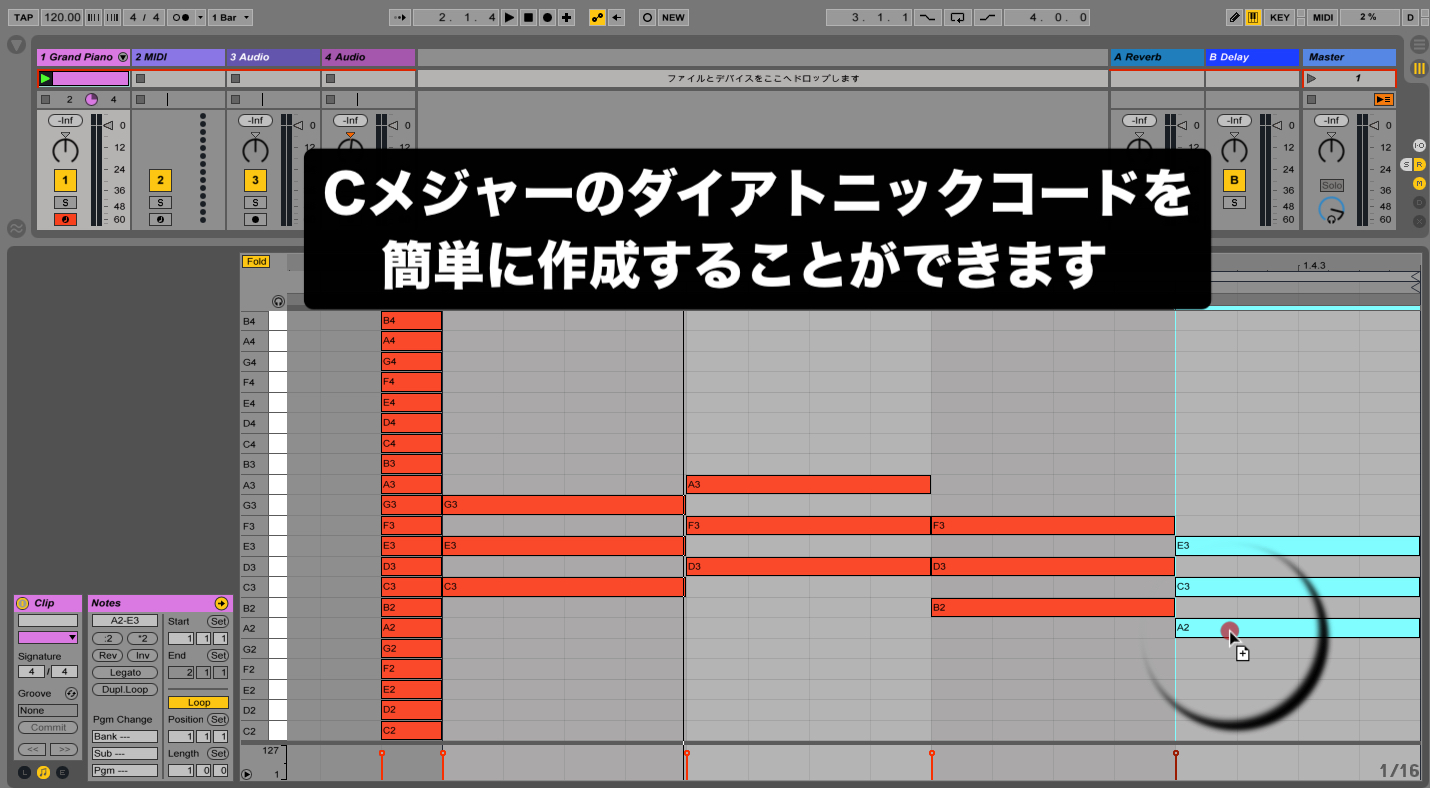
Task: Toggle the Mixer M section button
Action: pyautogui.click(x=1419, y=183)
